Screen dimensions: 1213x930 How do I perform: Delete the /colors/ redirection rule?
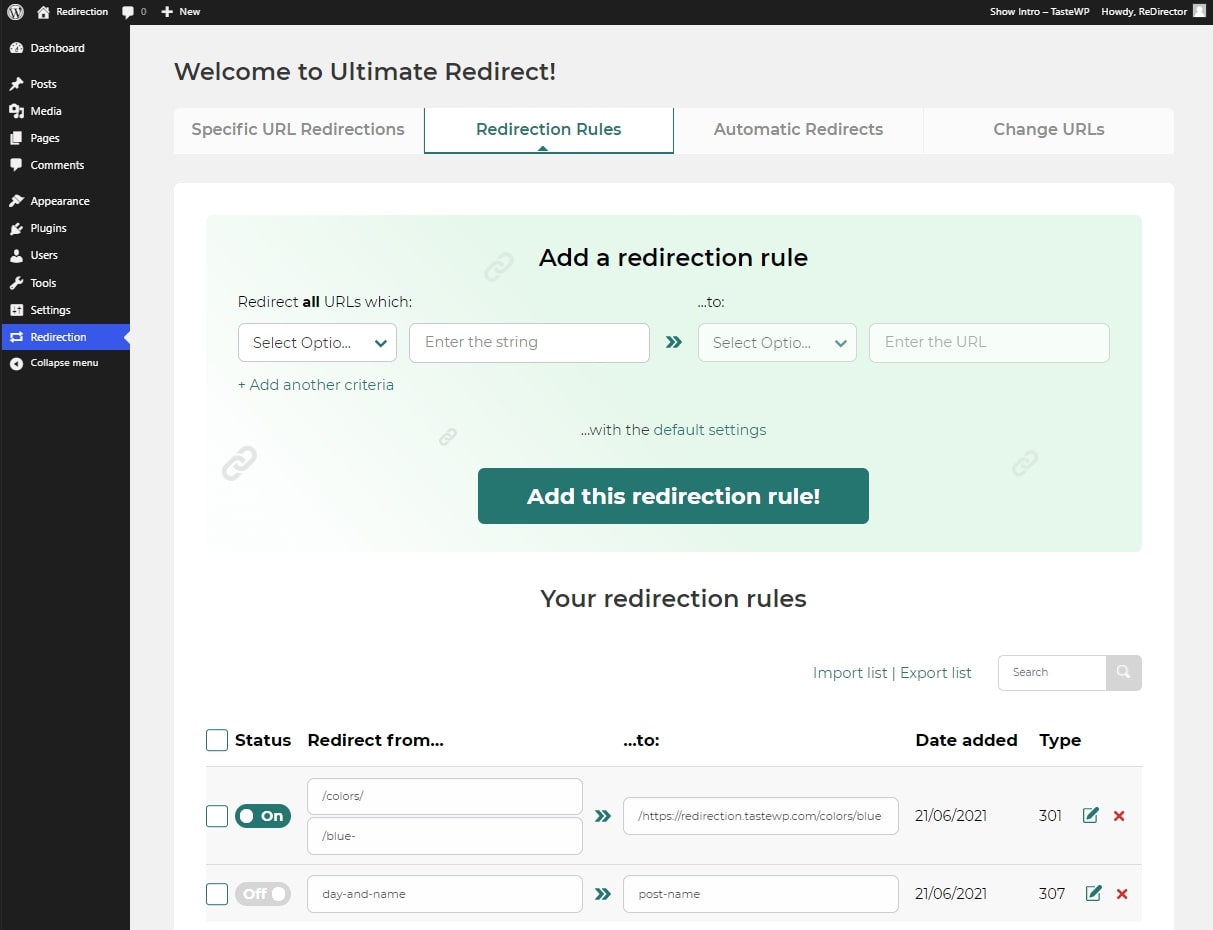(1119, 816)
